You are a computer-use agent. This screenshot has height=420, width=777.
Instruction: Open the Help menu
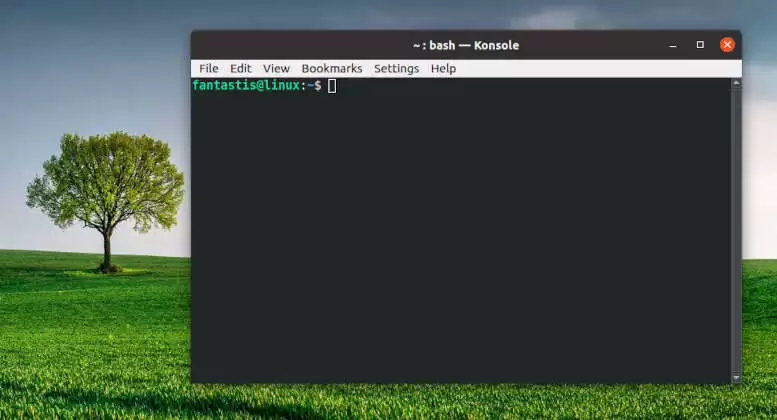coord(443,68)
